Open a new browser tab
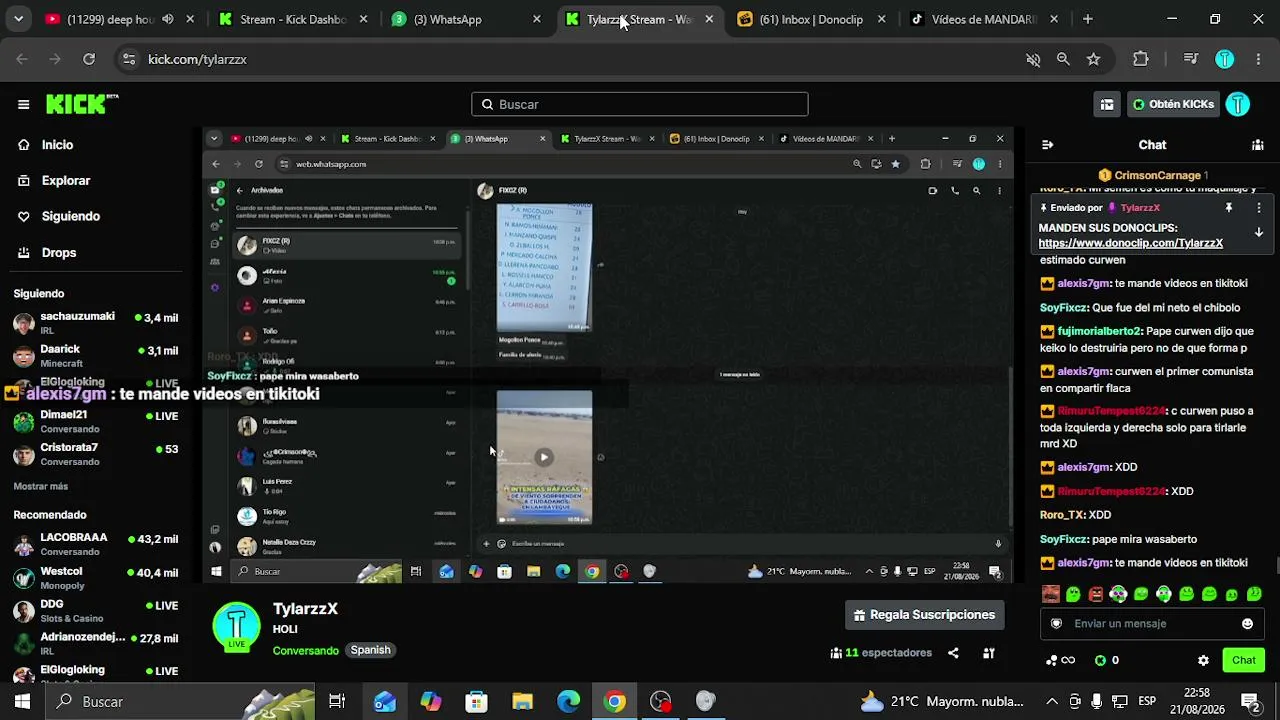 (x=1088, y=19)
